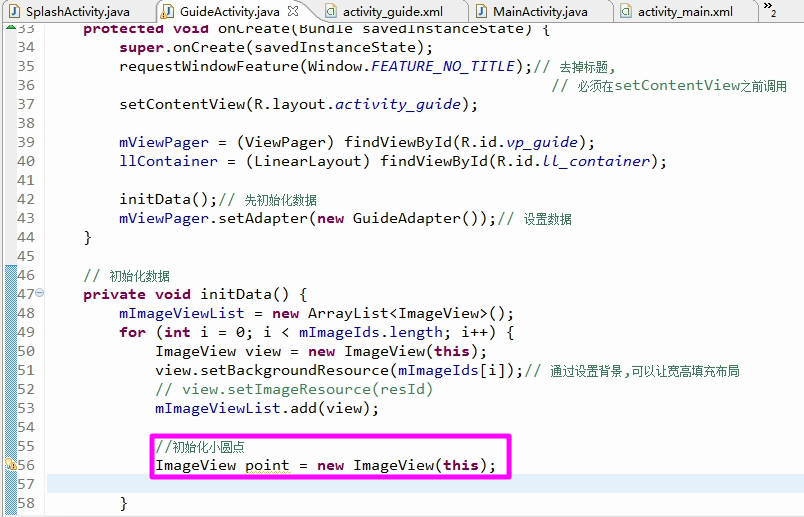Click the initData() call on line 42
This screenshot has width=804, height=517.
coord(168,199)
